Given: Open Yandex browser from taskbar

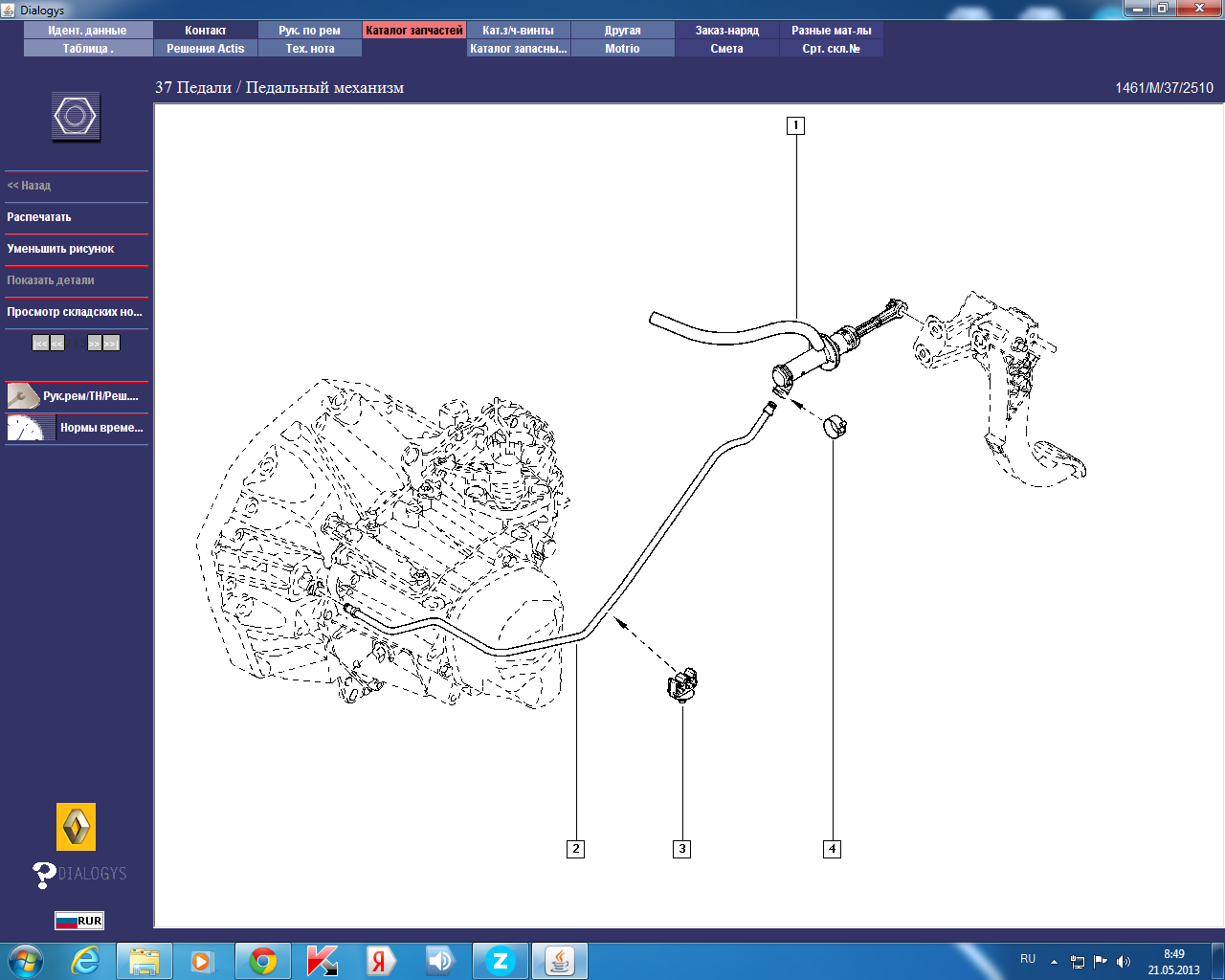Looking at the screenshot, I should (x=381, y=961).
